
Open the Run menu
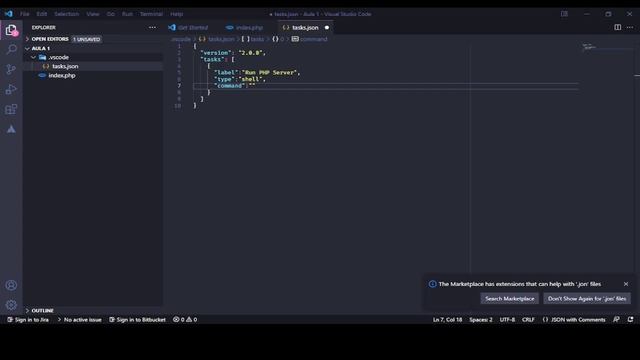[127, 14]
